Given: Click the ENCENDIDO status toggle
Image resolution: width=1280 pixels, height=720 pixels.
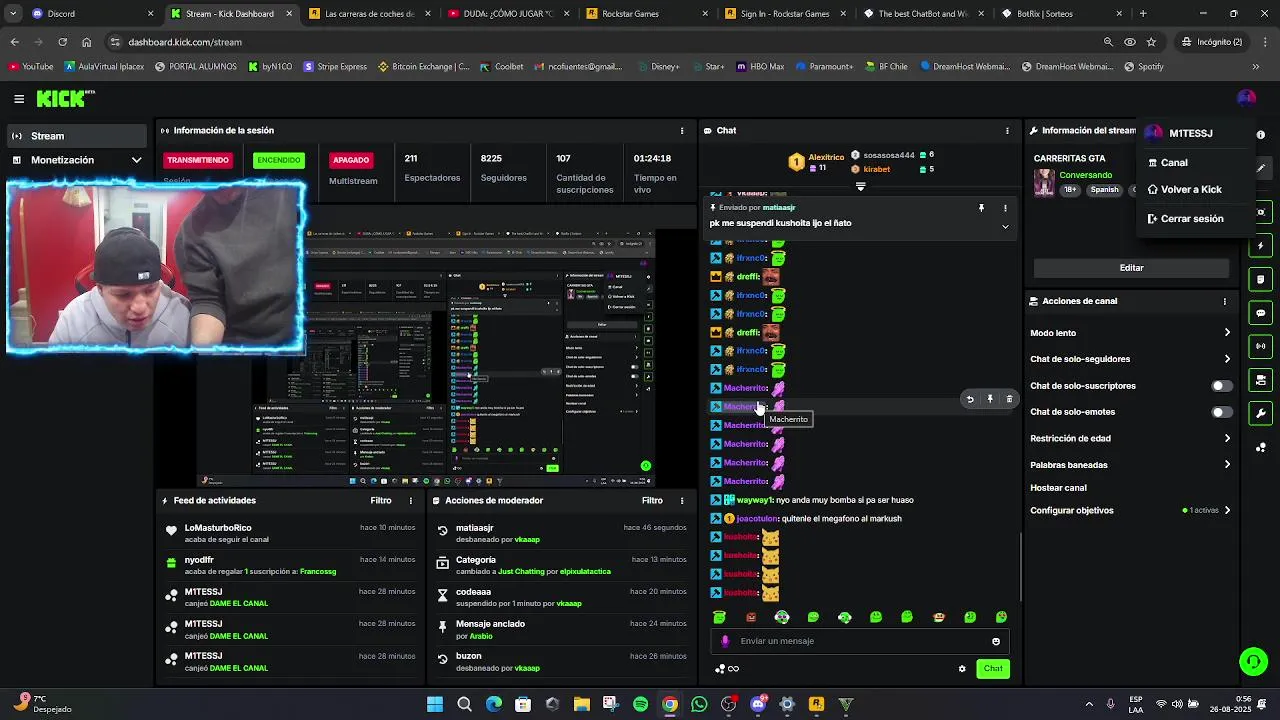Looking at the screenshot, I should click(278, 160).
